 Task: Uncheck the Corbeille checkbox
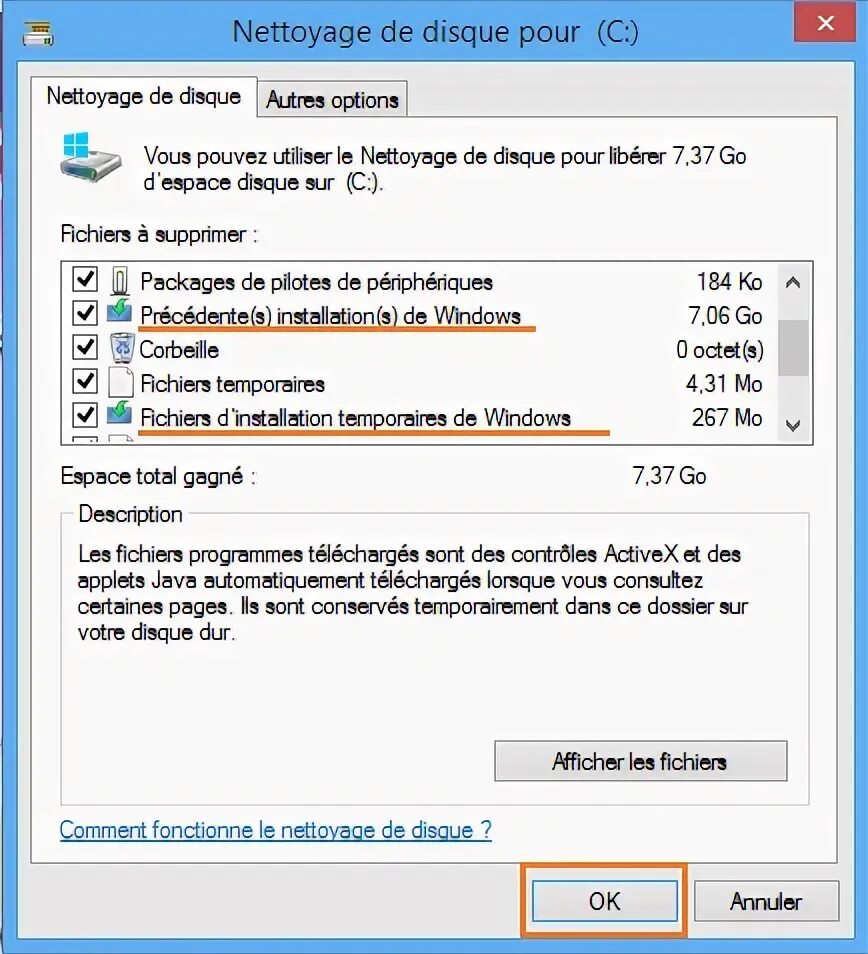coord(85,347)
